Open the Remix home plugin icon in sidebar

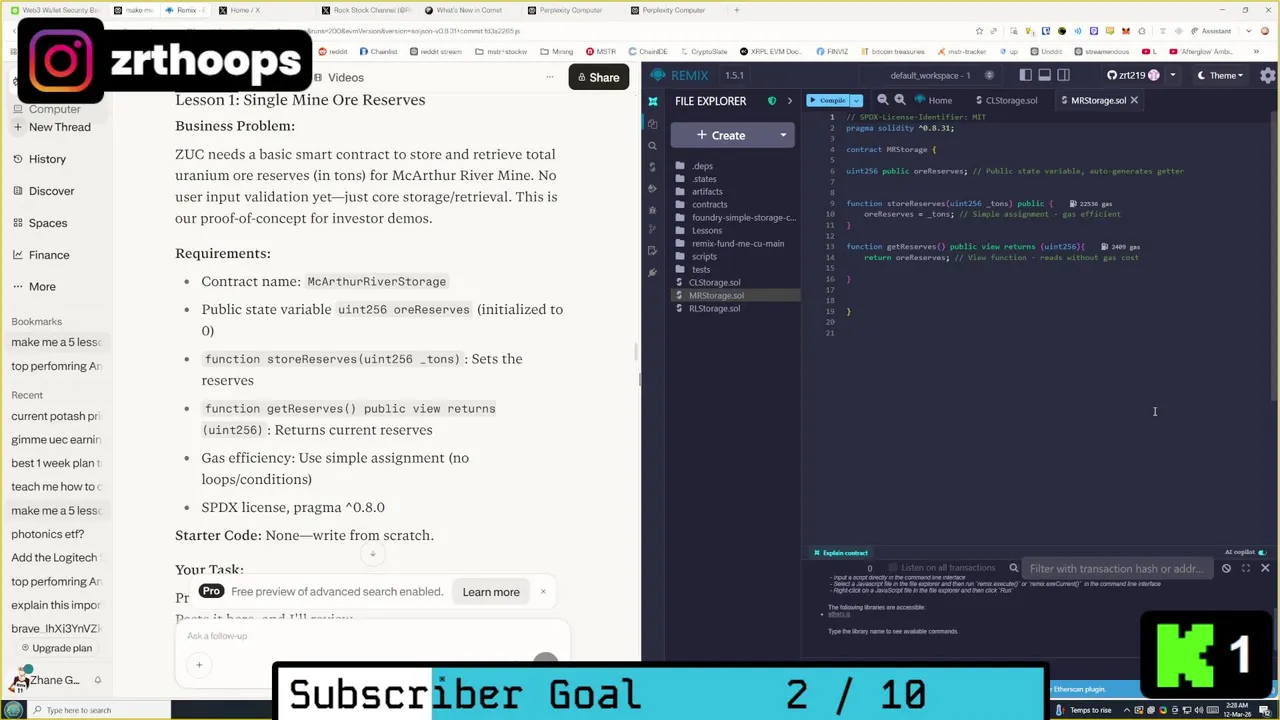pyautogui.click(x=653, y=101)
